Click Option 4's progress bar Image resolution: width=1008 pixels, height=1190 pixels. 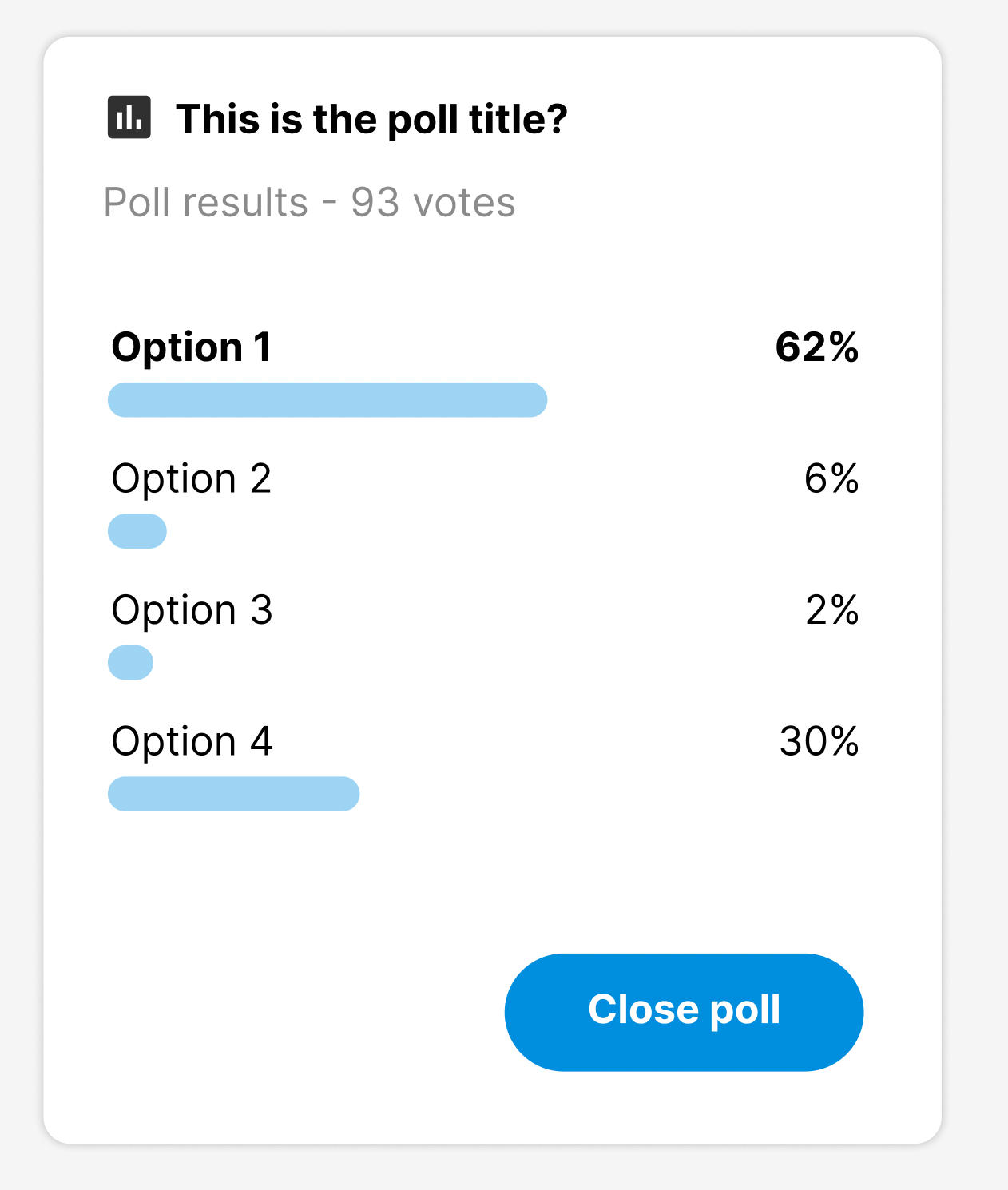233,792
